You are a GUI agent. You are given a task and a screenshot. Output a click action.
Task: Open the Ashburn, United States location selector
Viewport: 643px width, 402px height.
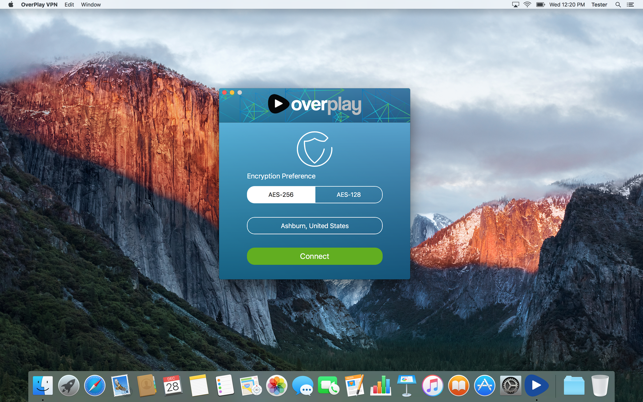(x=315, y=226)
